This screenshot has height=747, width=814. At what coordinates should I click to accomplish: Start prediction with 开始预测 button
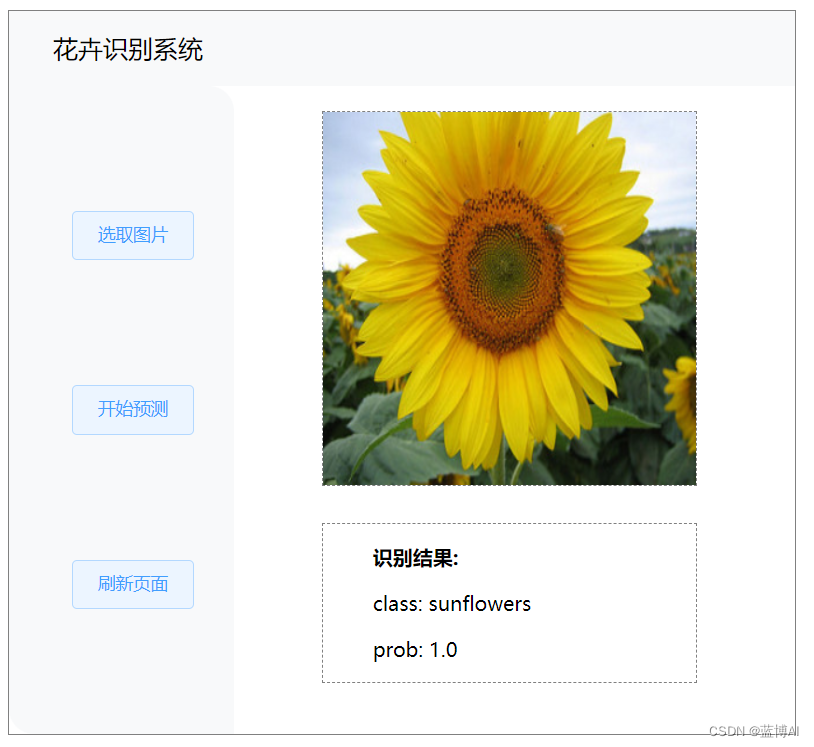coord(133,410)
